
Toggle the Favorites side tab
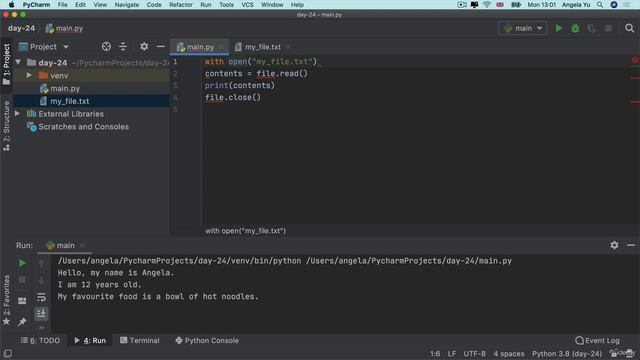[7, 300]
